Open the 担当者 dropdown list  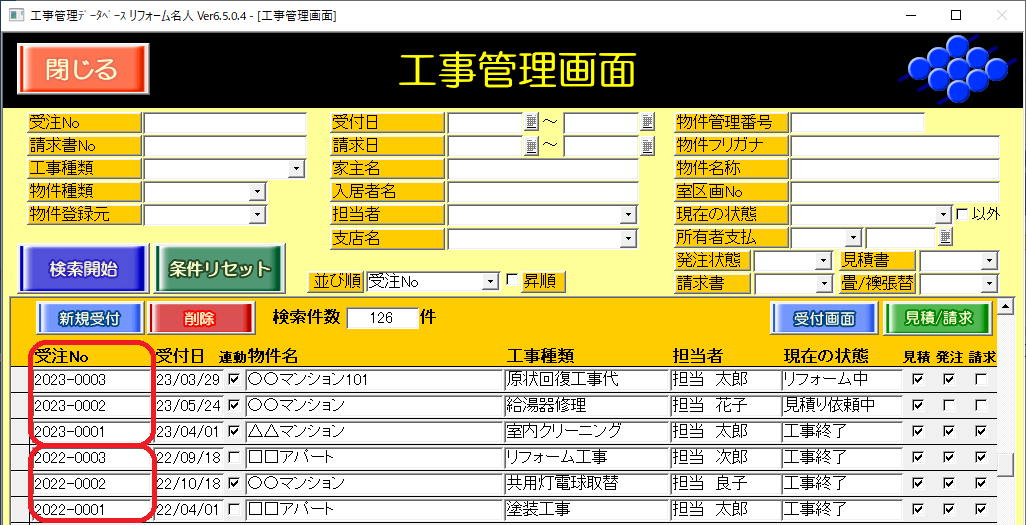[628, 215]
